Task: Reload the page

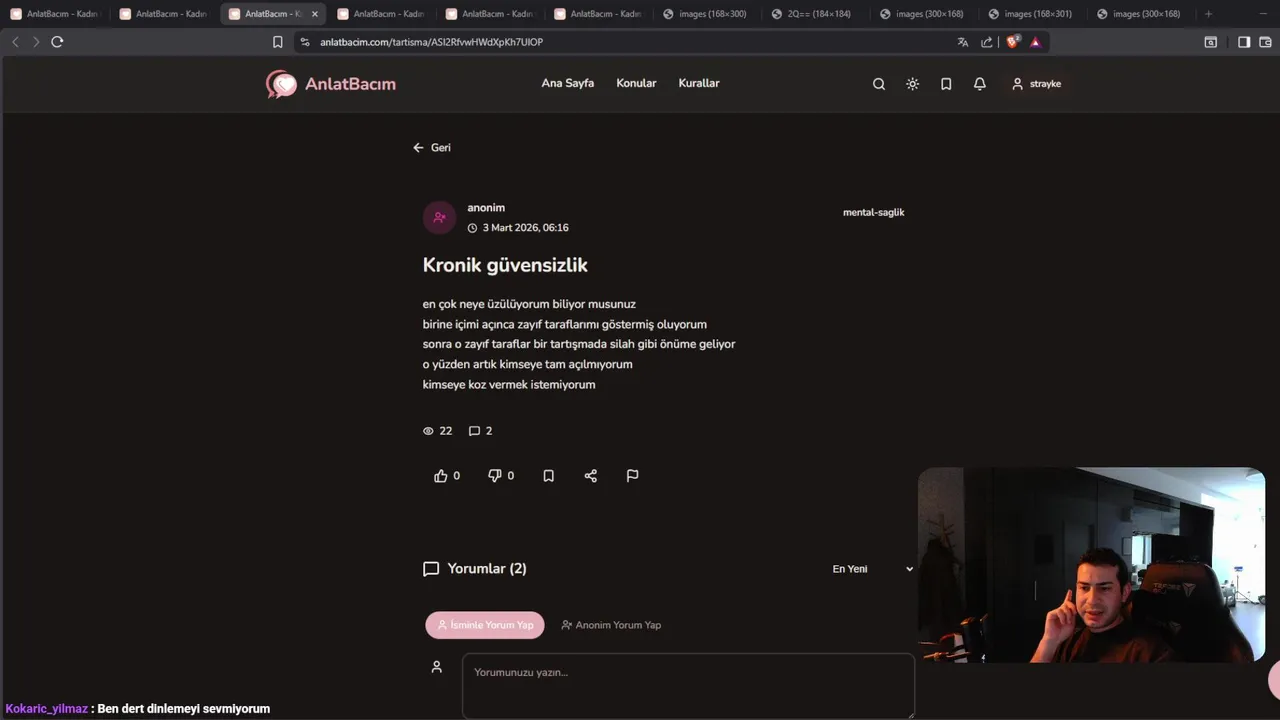Action: point(57,42)
